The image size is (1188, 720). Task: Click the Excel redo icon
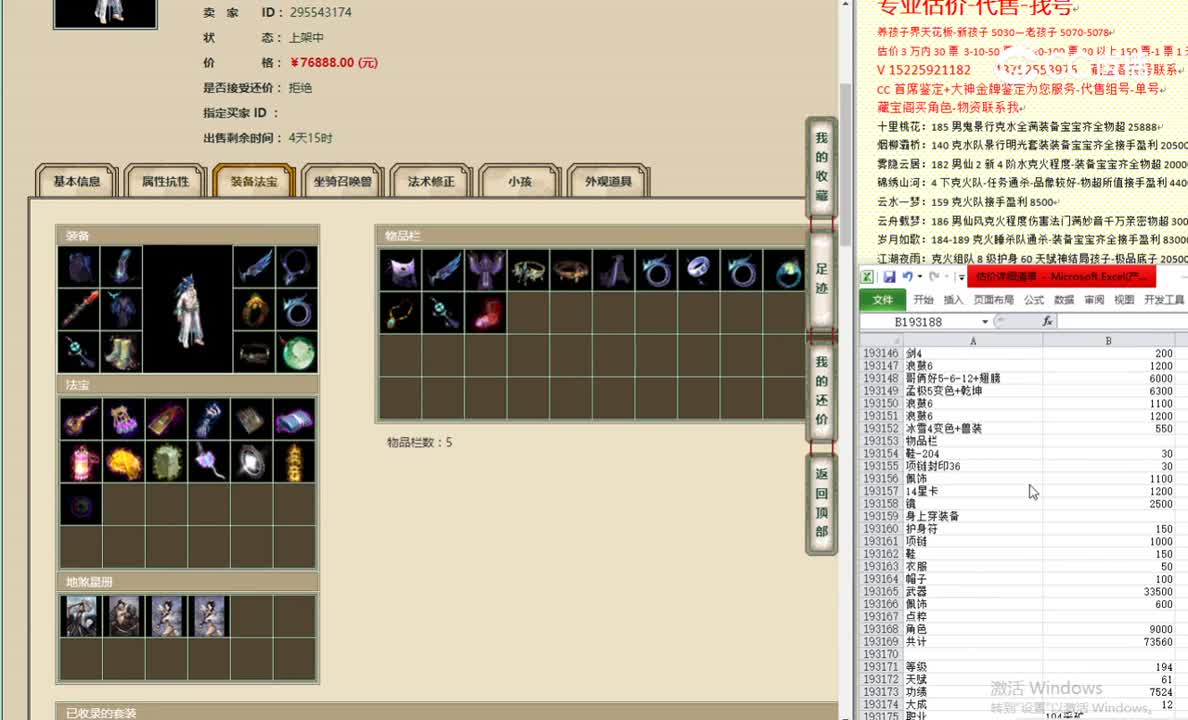click(x=934, y=277)
